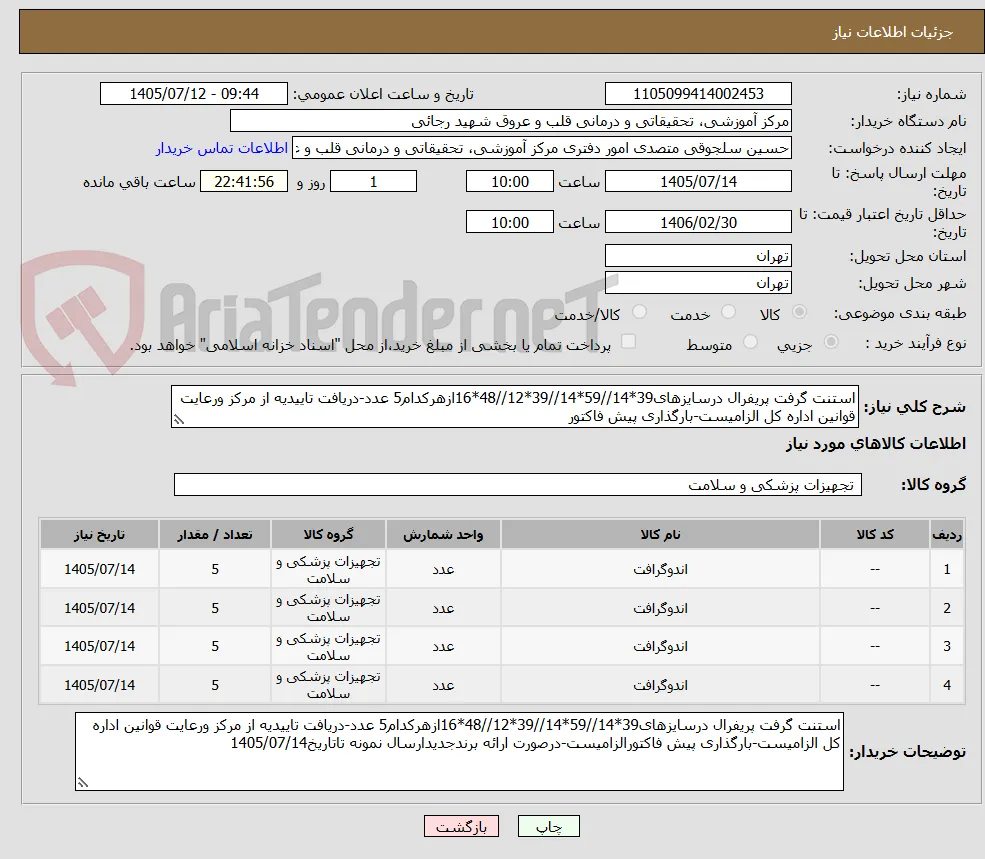Select the متوسط purchase type radio
This screenshot has width=985, height=859.
tap(750, 342)
